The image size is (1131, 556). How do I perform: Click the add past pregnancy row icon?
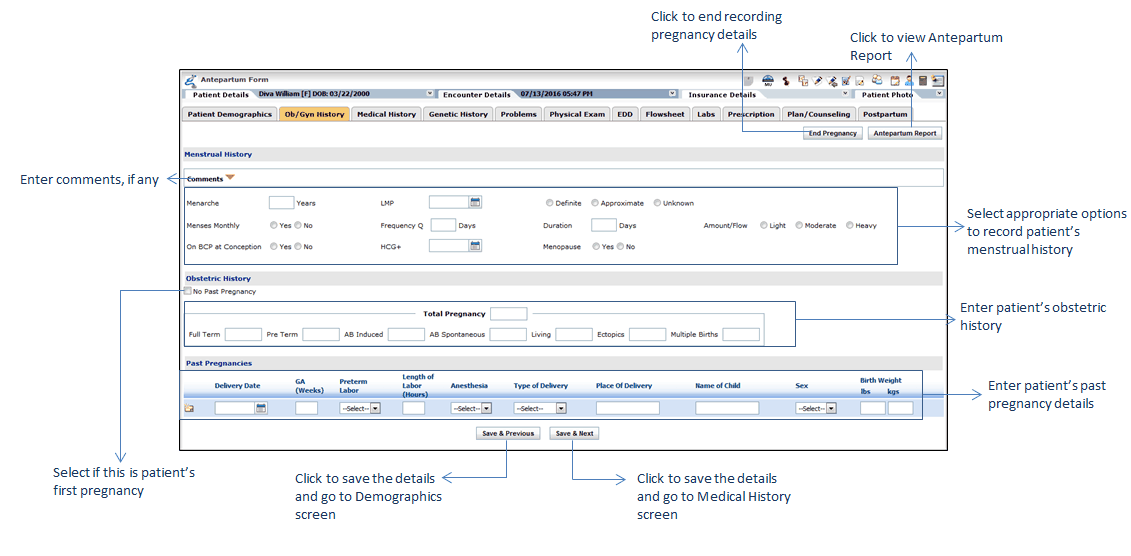click(189, 408)
